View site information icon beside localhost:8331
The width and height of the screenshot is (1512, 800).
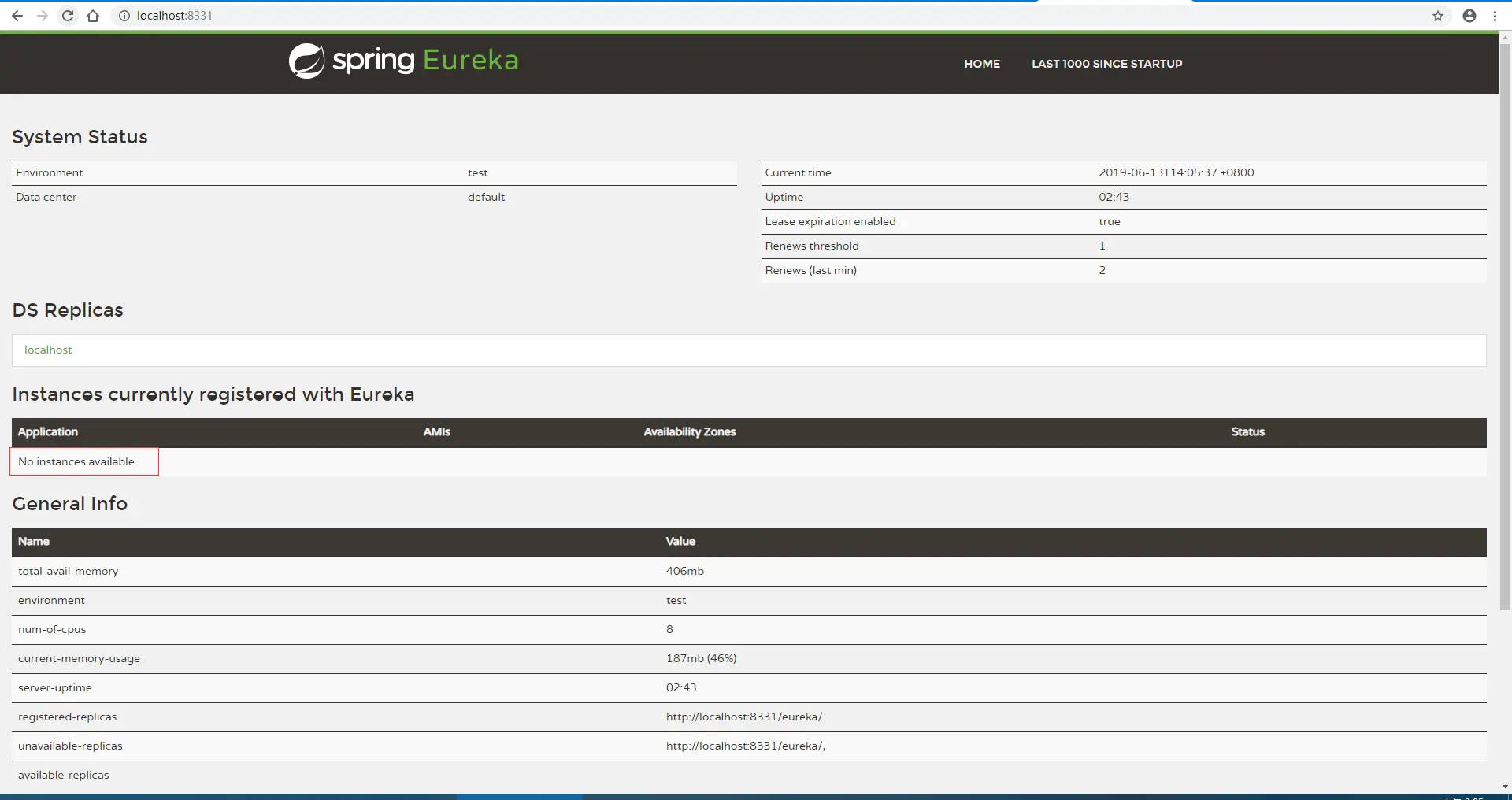click(x=124, y=16)
